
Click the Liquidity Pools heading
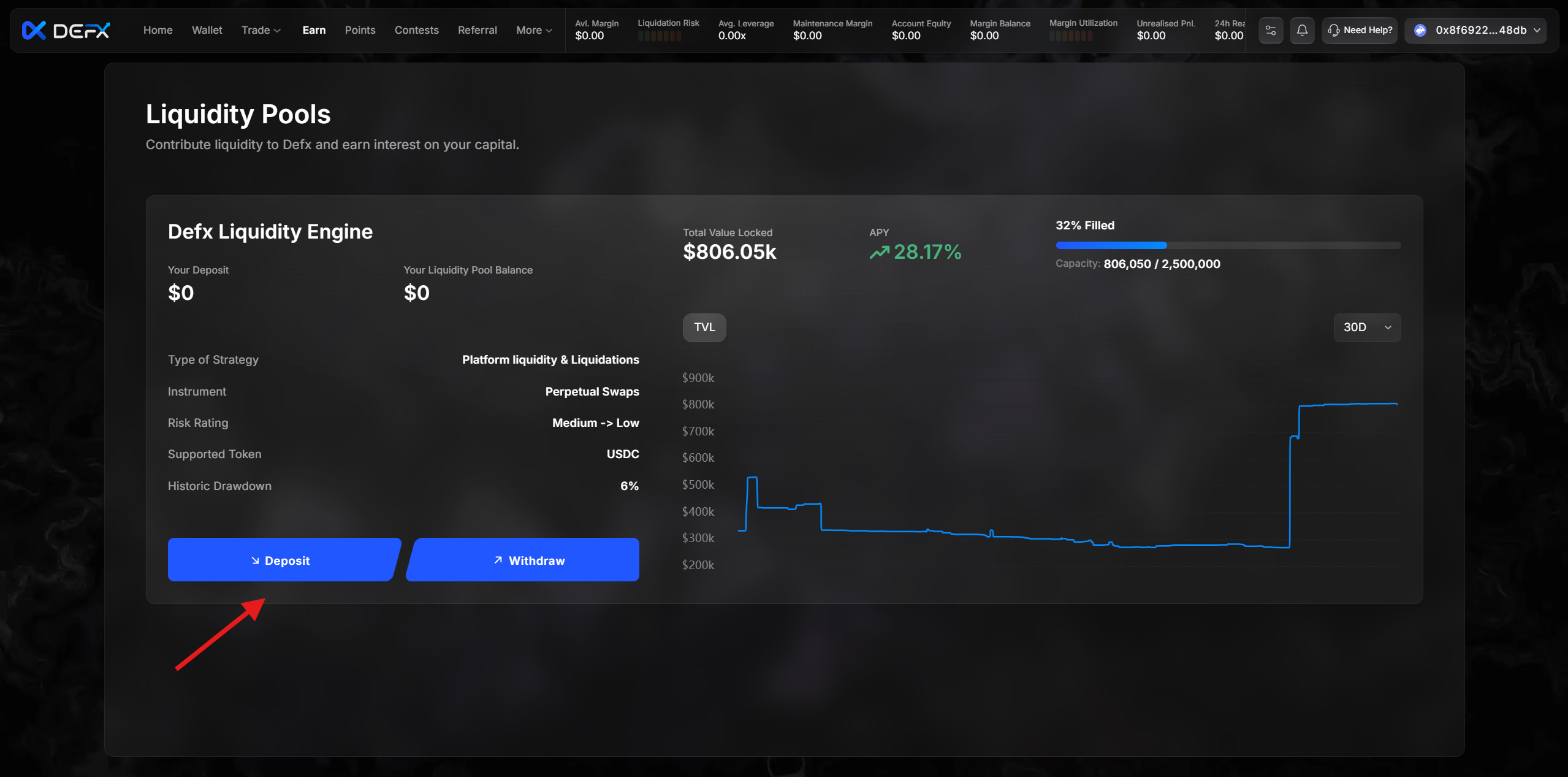(x=238, y=115)
